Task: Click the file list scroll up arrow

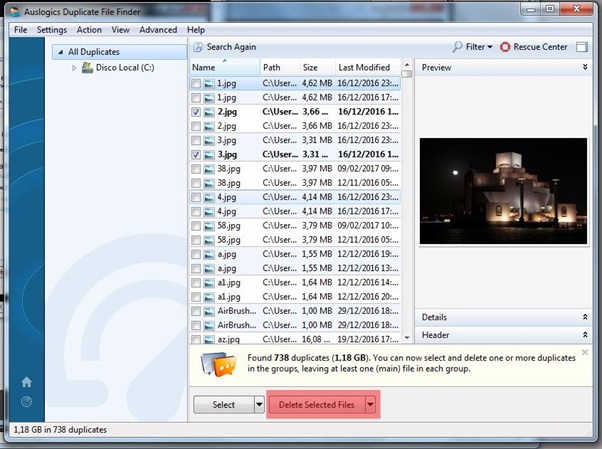Action: point(407,65)
